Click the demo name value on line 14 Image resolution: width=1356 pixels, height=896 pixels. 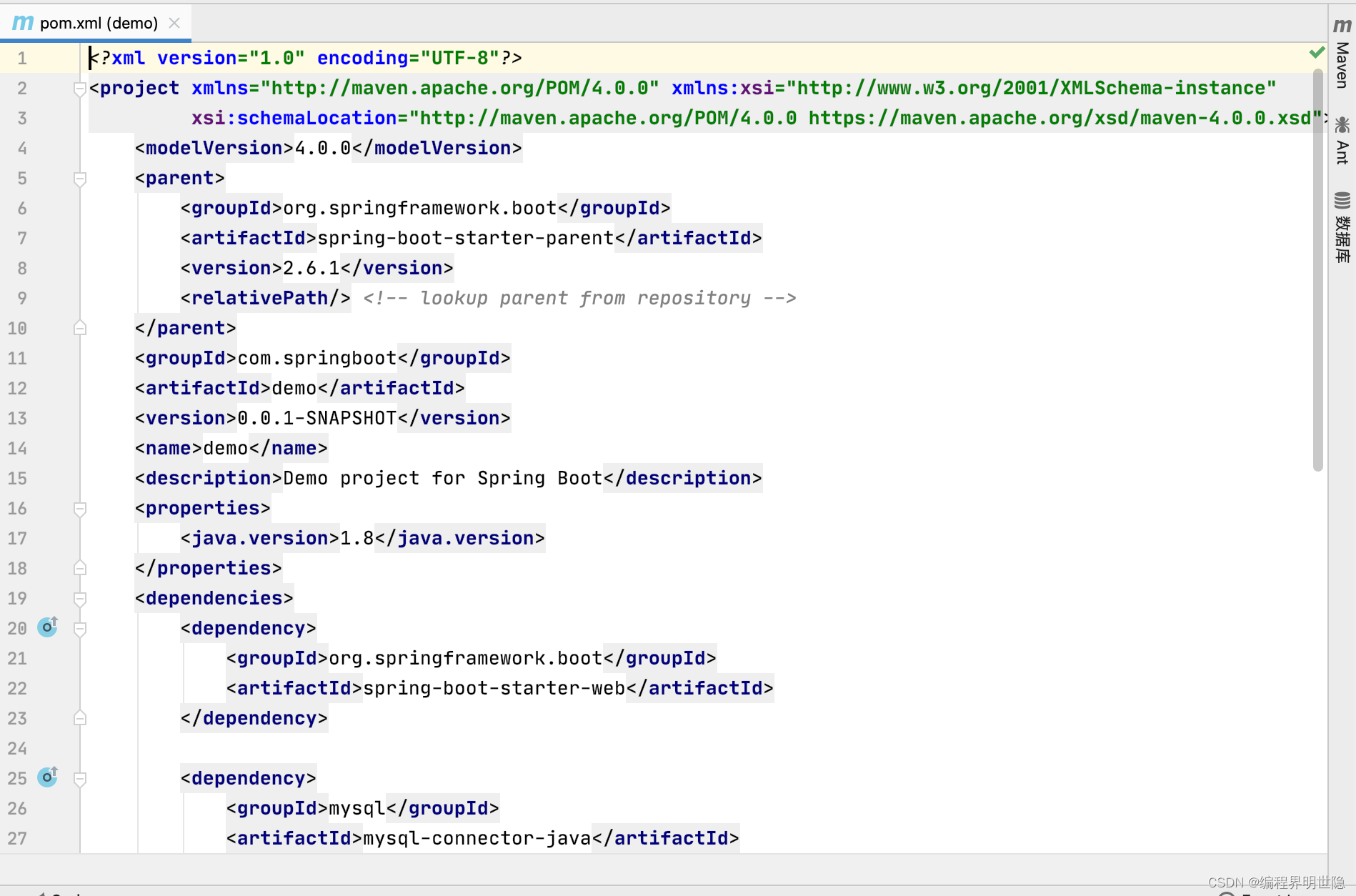coord(226,448)
